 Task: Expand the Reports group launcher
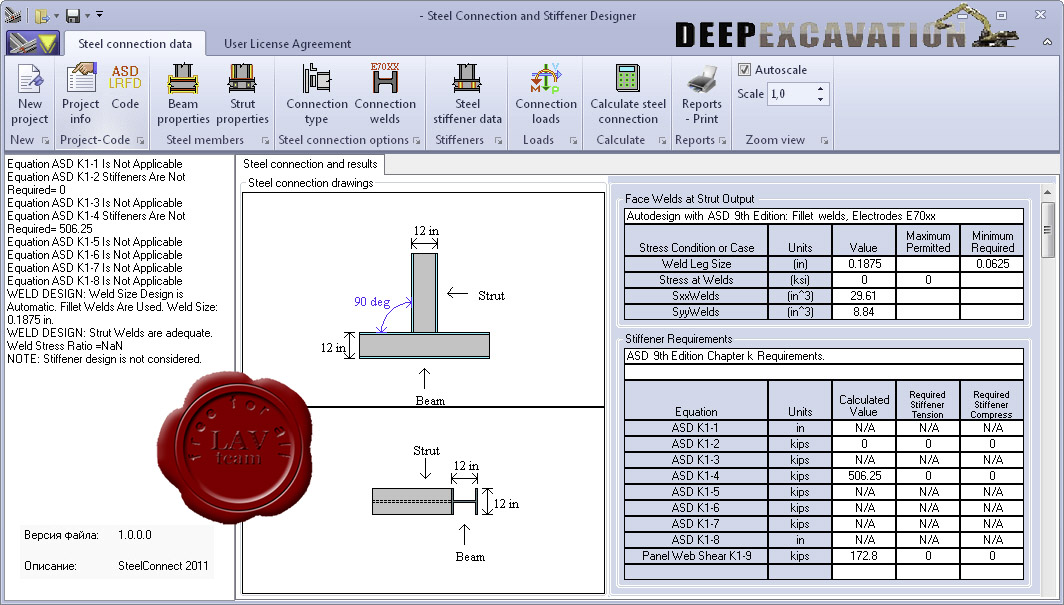click(723, 140)
